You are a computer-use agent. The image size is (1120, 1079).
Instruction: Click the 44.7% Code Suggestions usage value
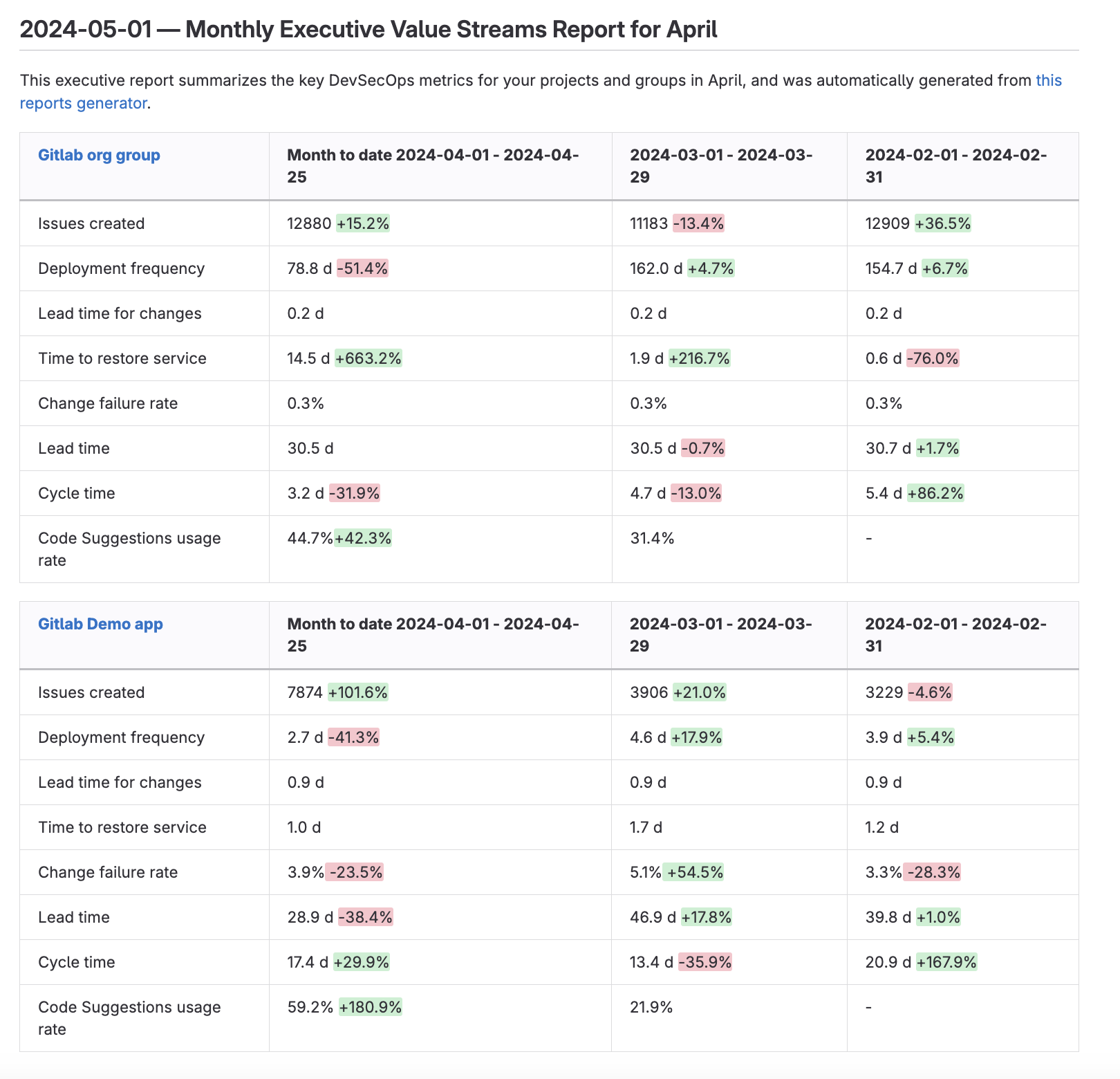click(310, 538)
